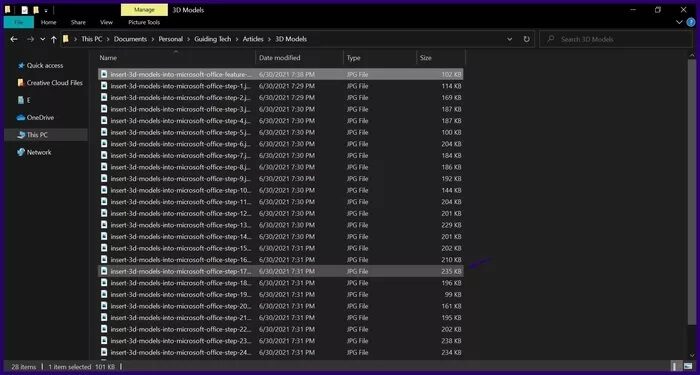Select the office-feature JPG file row
The height and width of the screenshot is (375, 700).
[280, 74]
